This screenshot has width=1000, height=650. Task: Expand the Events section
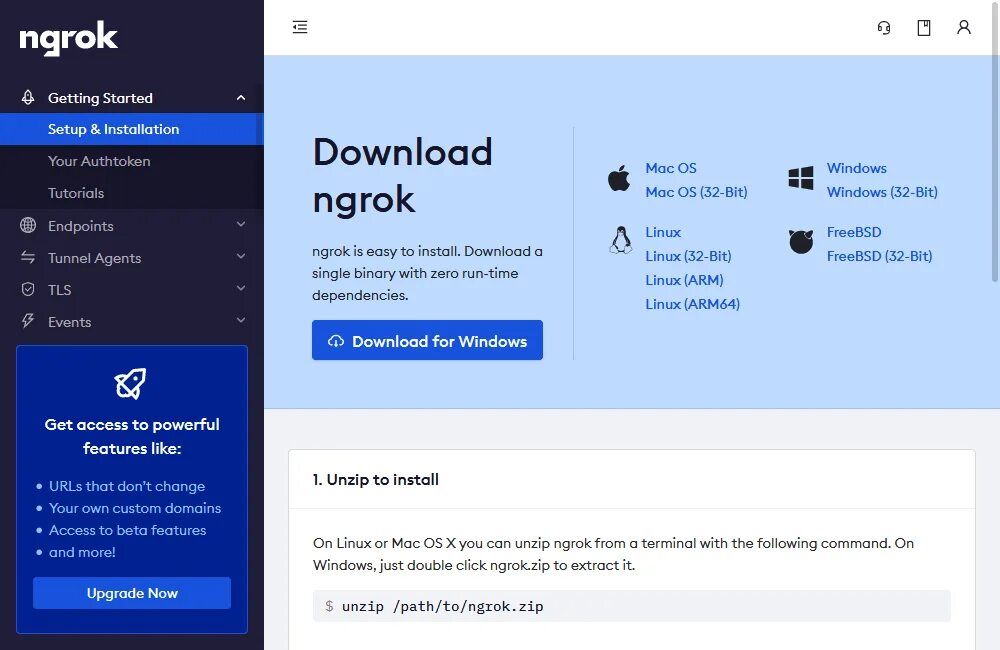coord(240,321)
